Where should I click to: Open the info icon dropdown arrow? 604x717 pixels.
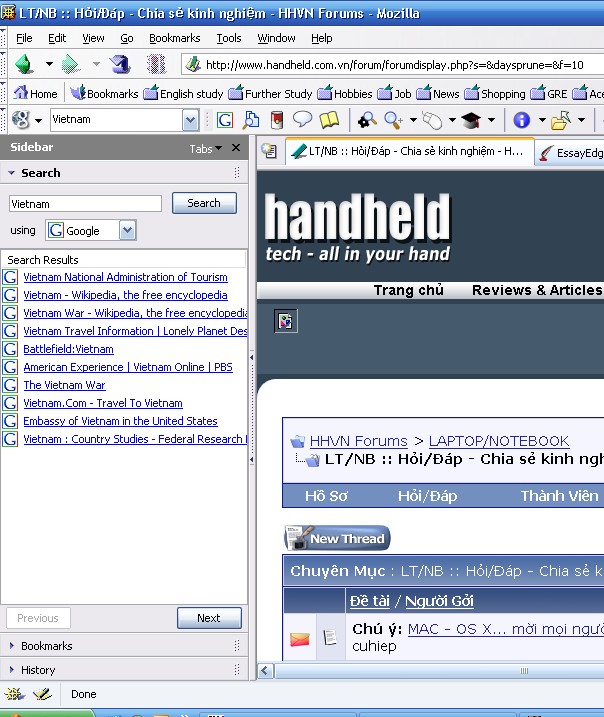tap(542, 120)
